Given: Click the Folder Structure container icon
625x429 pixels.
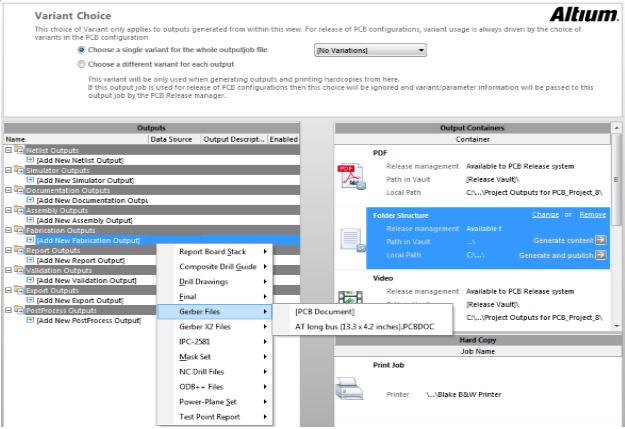Looking at the screenshot, I should tap(352, 239).
